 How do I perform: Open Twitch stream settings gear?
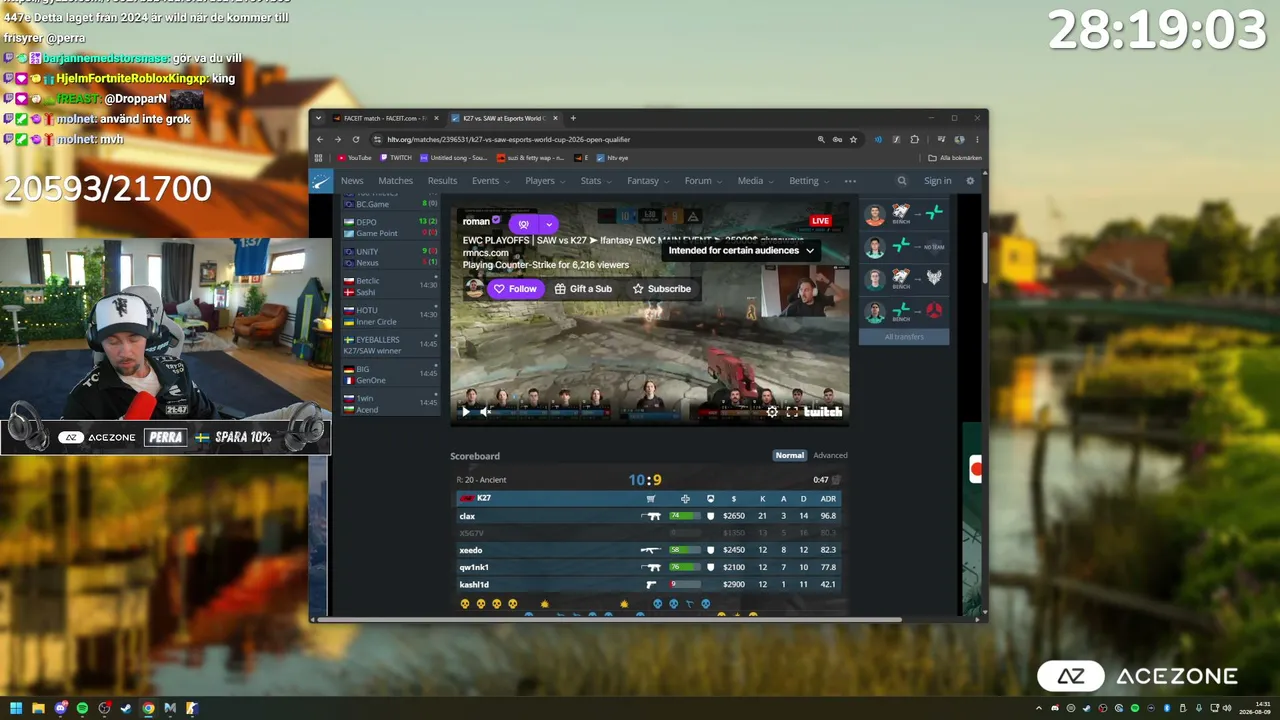coord(772,411)
